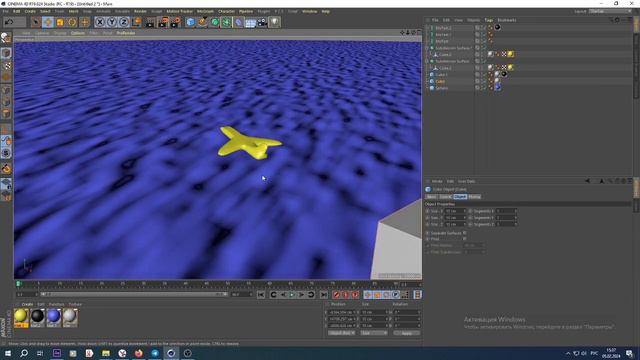Open Windows Start menu

(x=8, y=353)
